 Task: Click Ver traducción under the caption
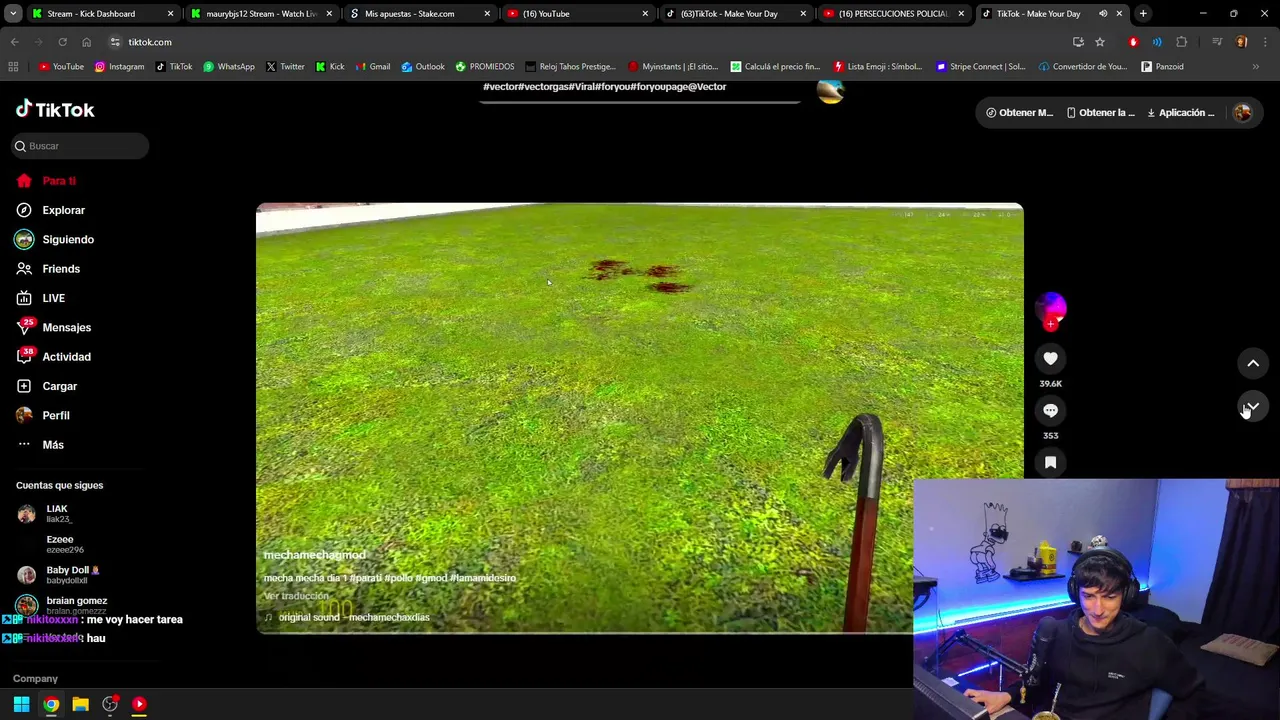click(296, 596)
